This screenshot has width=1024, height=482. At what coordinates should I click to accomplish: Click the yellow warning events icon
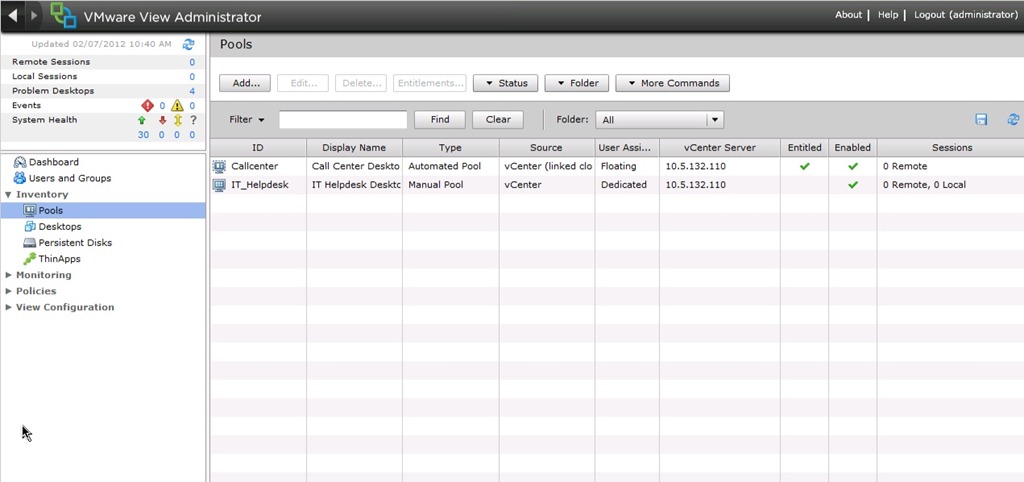(177, 105)
